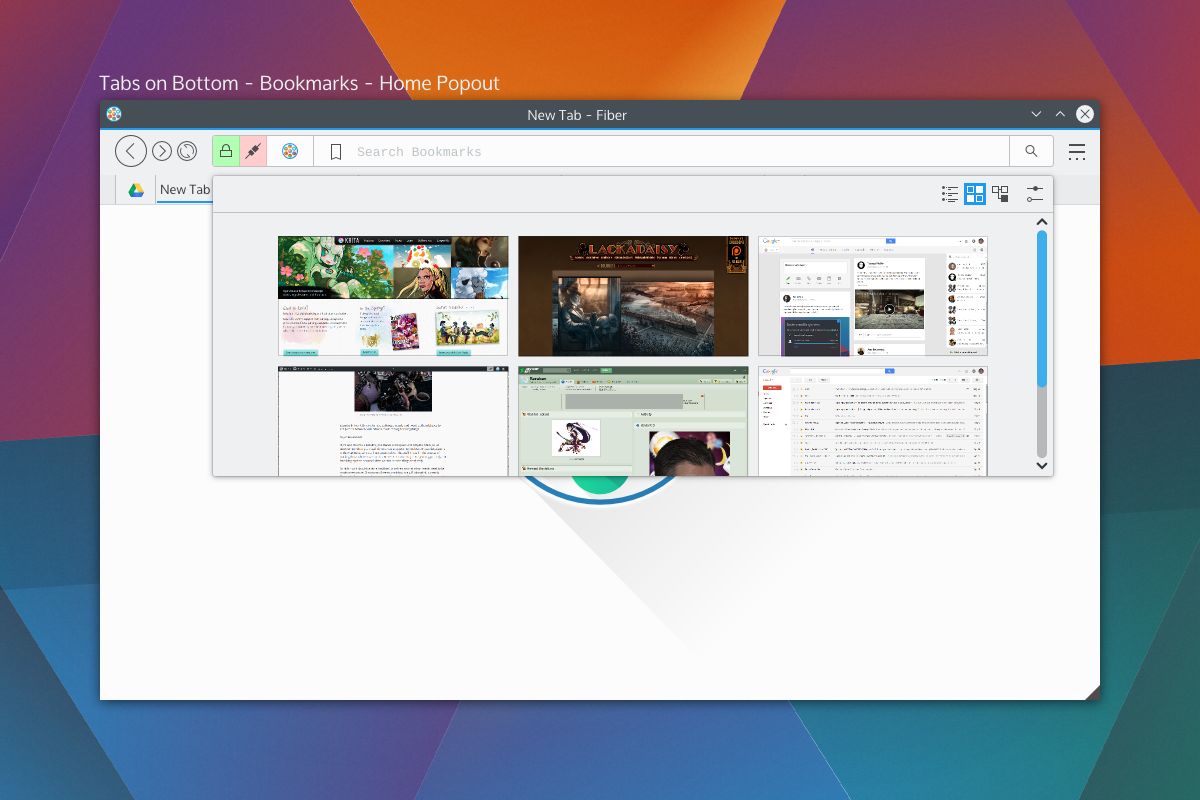Click the blue vertical scrollbar handle
1200x800 pixels.
click(1041, 309)
